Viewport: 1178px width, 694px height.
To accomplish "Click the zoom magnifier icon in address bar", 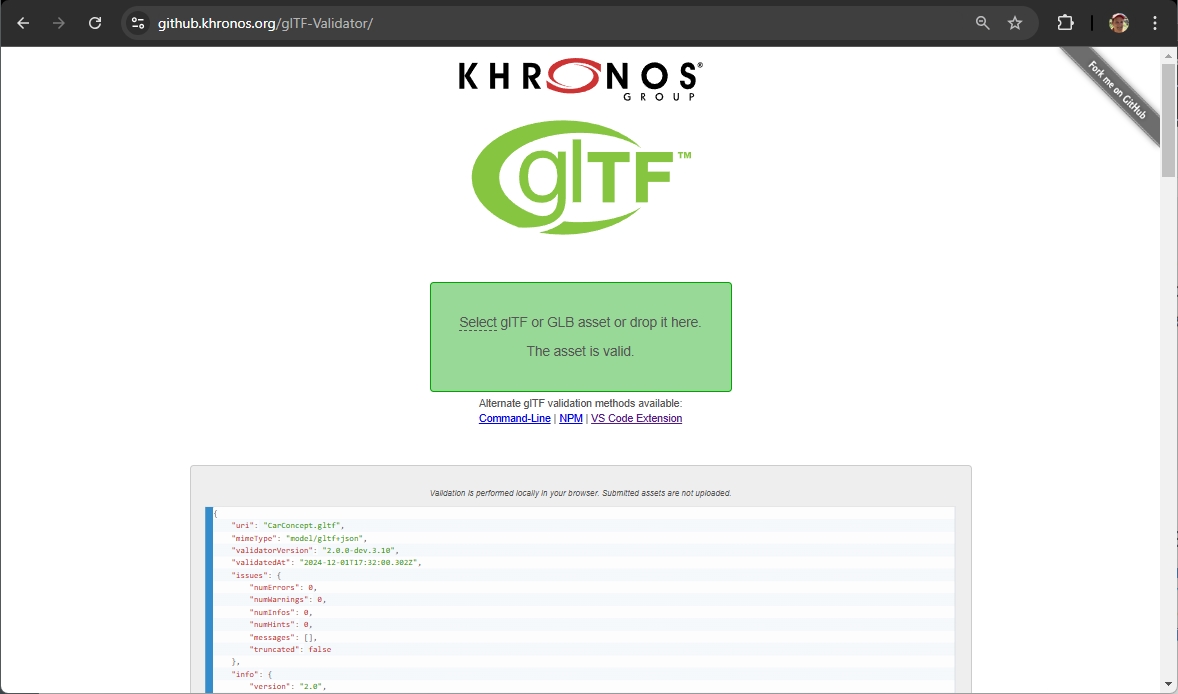I will click(982, 23).
